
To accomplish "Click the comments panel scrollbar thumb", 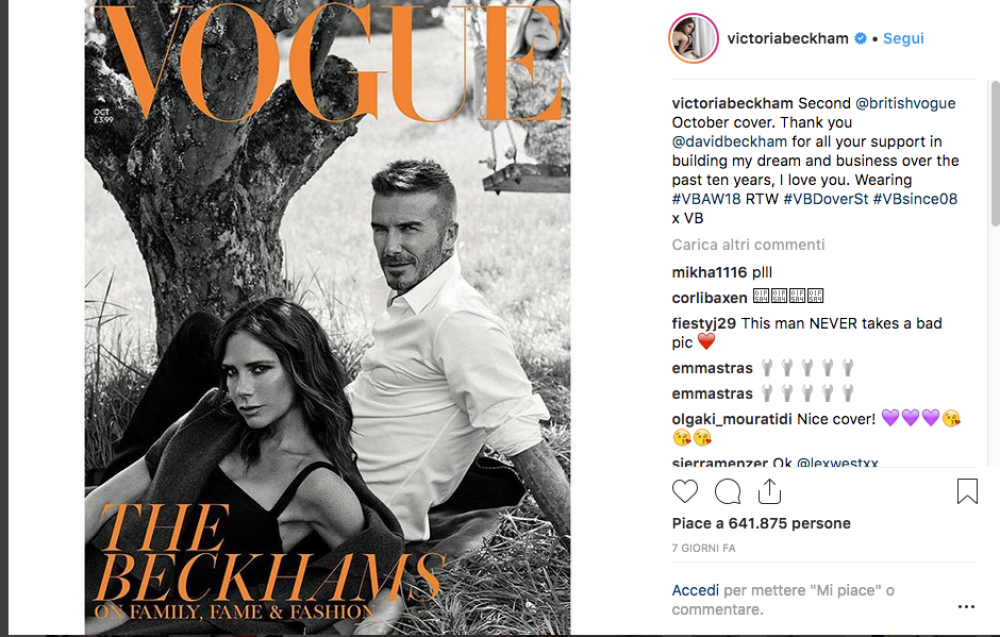I will click(x=996, y=153).
